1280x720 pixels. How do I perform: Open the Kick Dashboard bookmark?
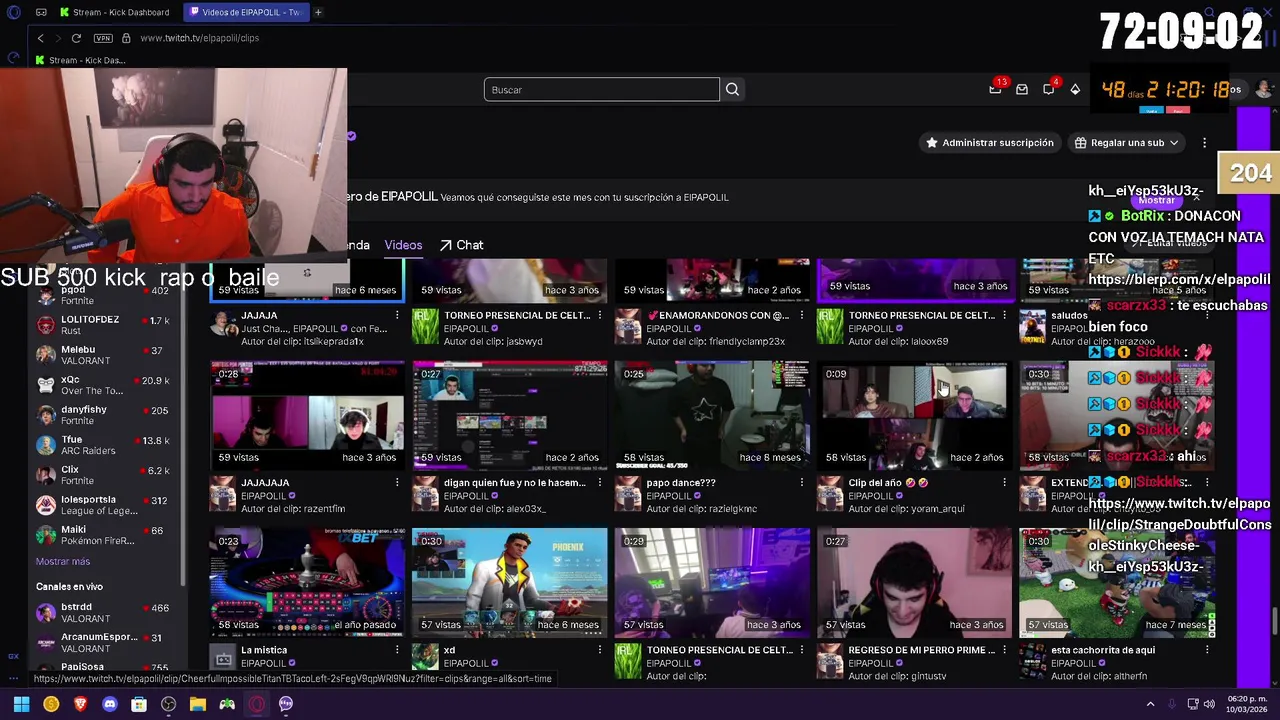pyautogui.click(x=80, y=60)
